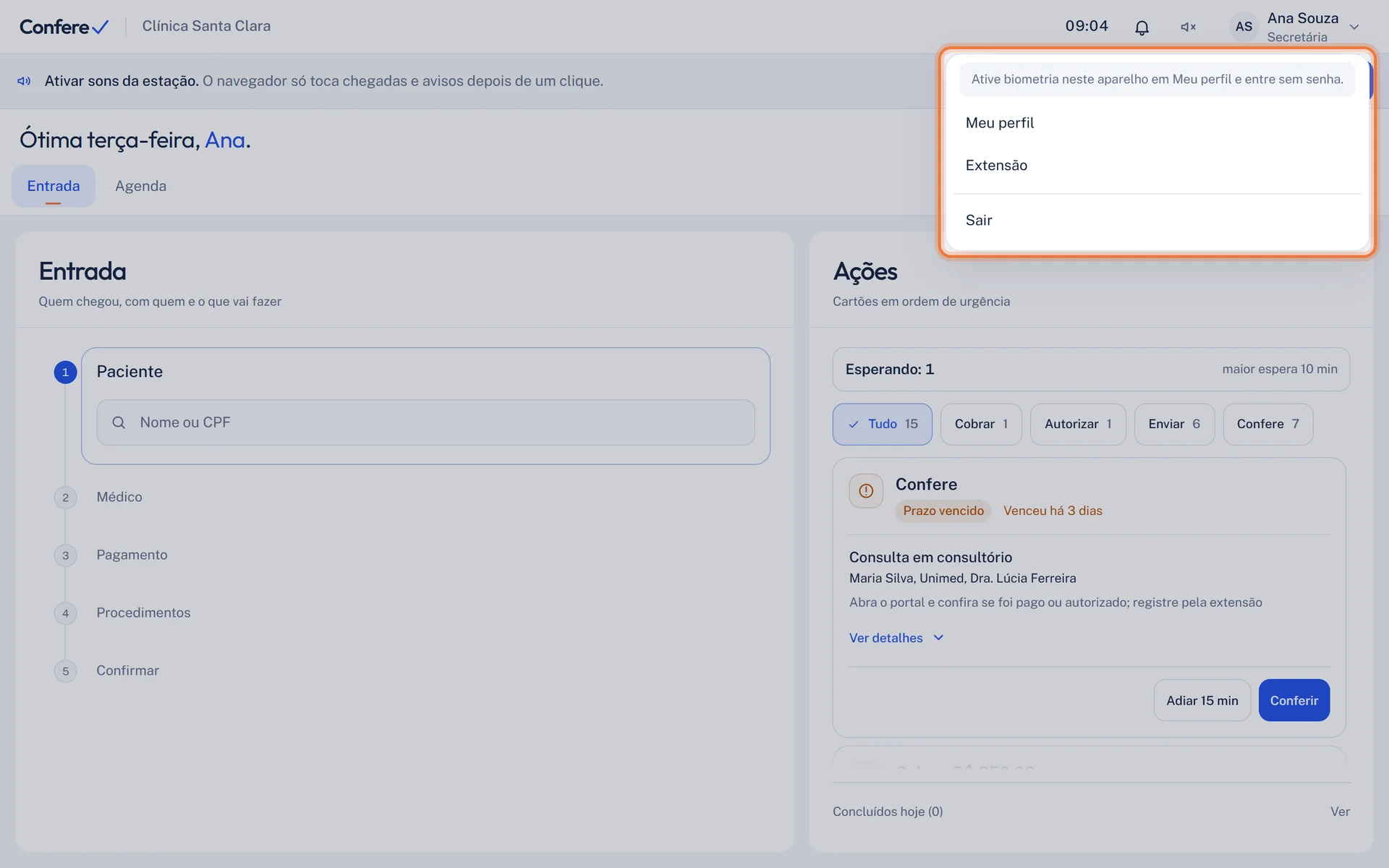Toggle the muted speaker icon in header
This screenshot has height=868, width=1389.
(x=1188, y=27)
